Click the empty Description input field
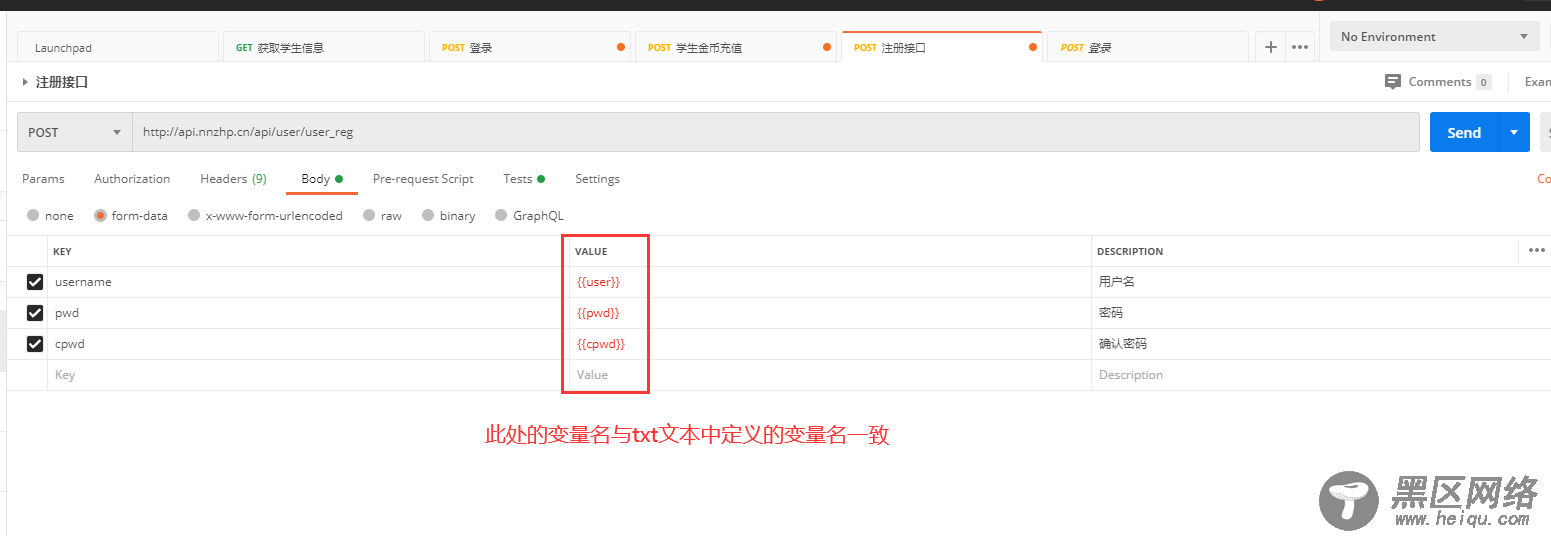 [x=1320, y=375]
